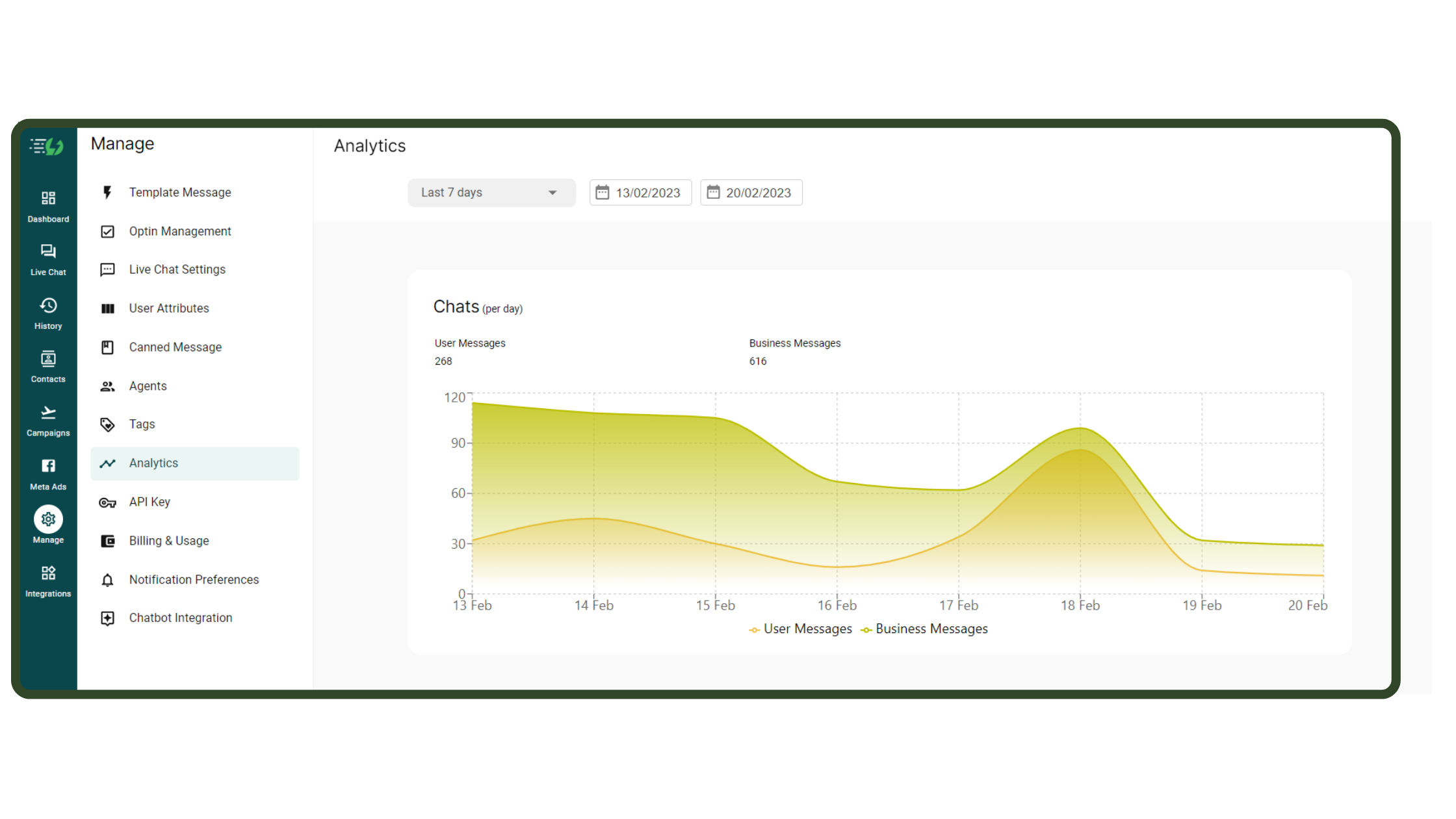The height and width of the screenshot is (819, 1456).
Task: Open the History clock icon
Action: click(x=48, y=306)
